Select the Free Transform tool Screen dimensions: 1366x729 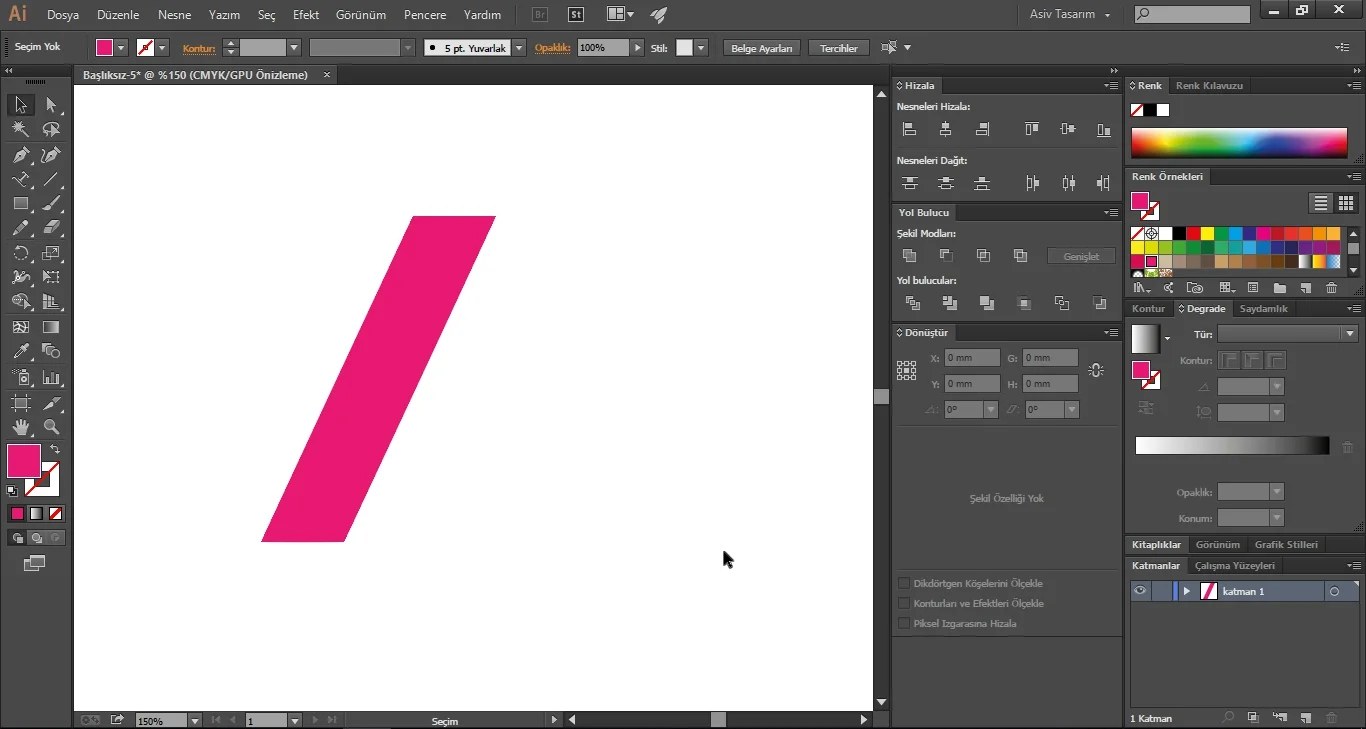pos(51,277)
